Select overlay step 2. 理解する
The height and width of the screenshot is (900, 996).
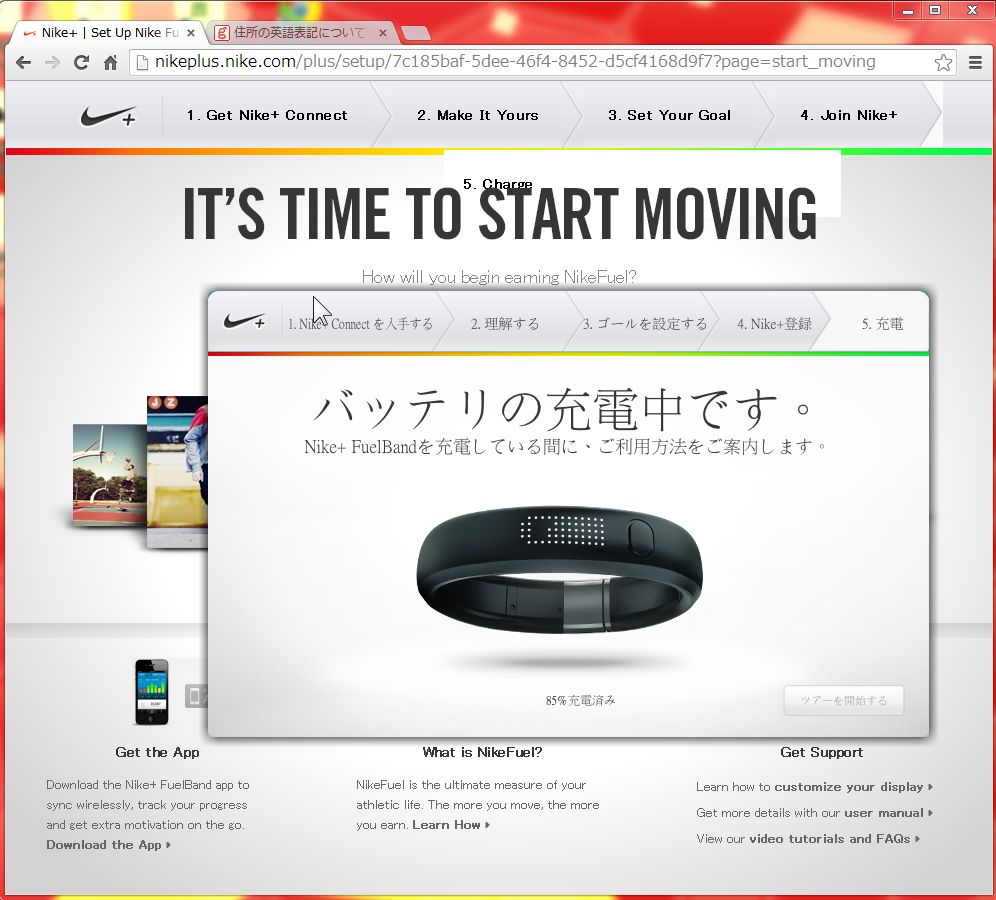click(x=505, y=324)
